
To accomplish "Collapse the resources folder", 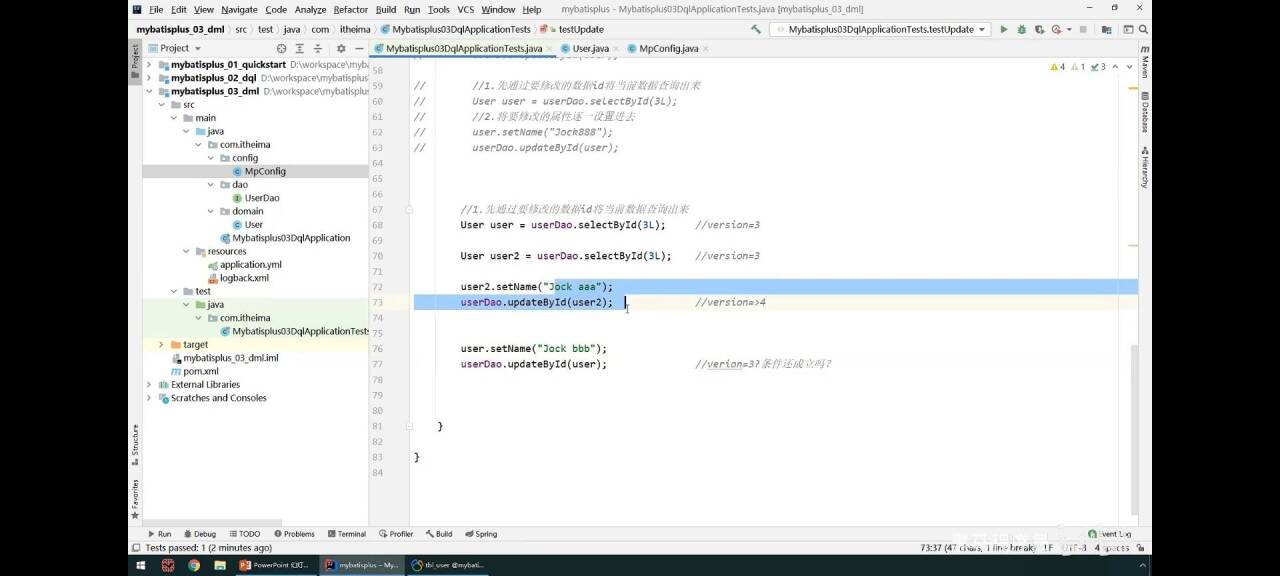I will point(186,251).
